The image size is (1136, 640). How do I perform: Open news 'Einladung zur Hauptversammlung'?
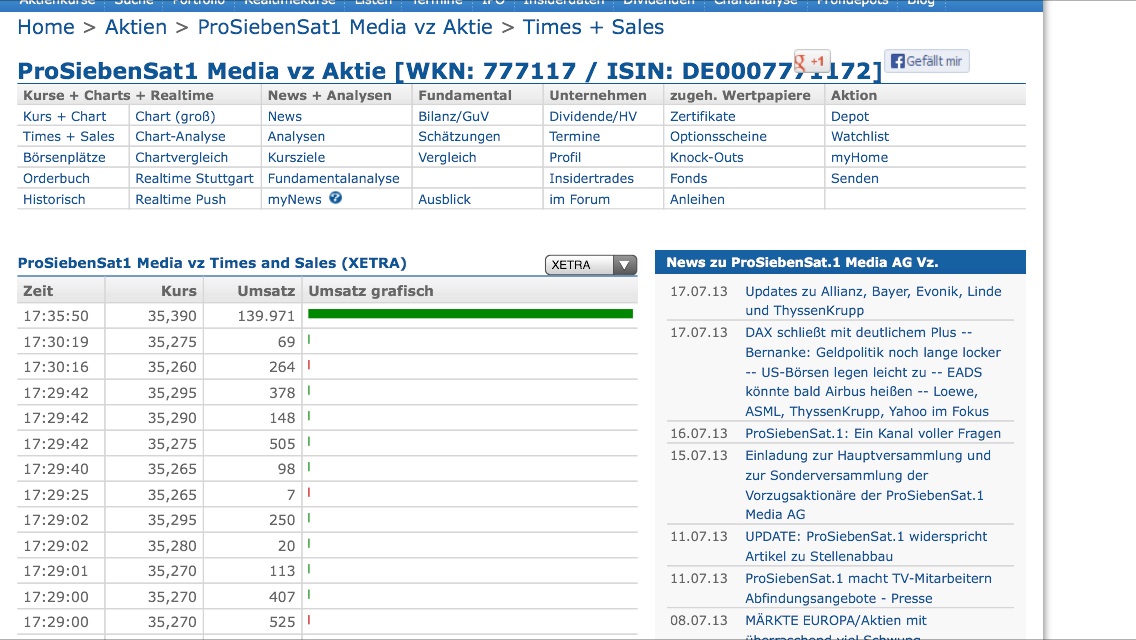(868, 485)
